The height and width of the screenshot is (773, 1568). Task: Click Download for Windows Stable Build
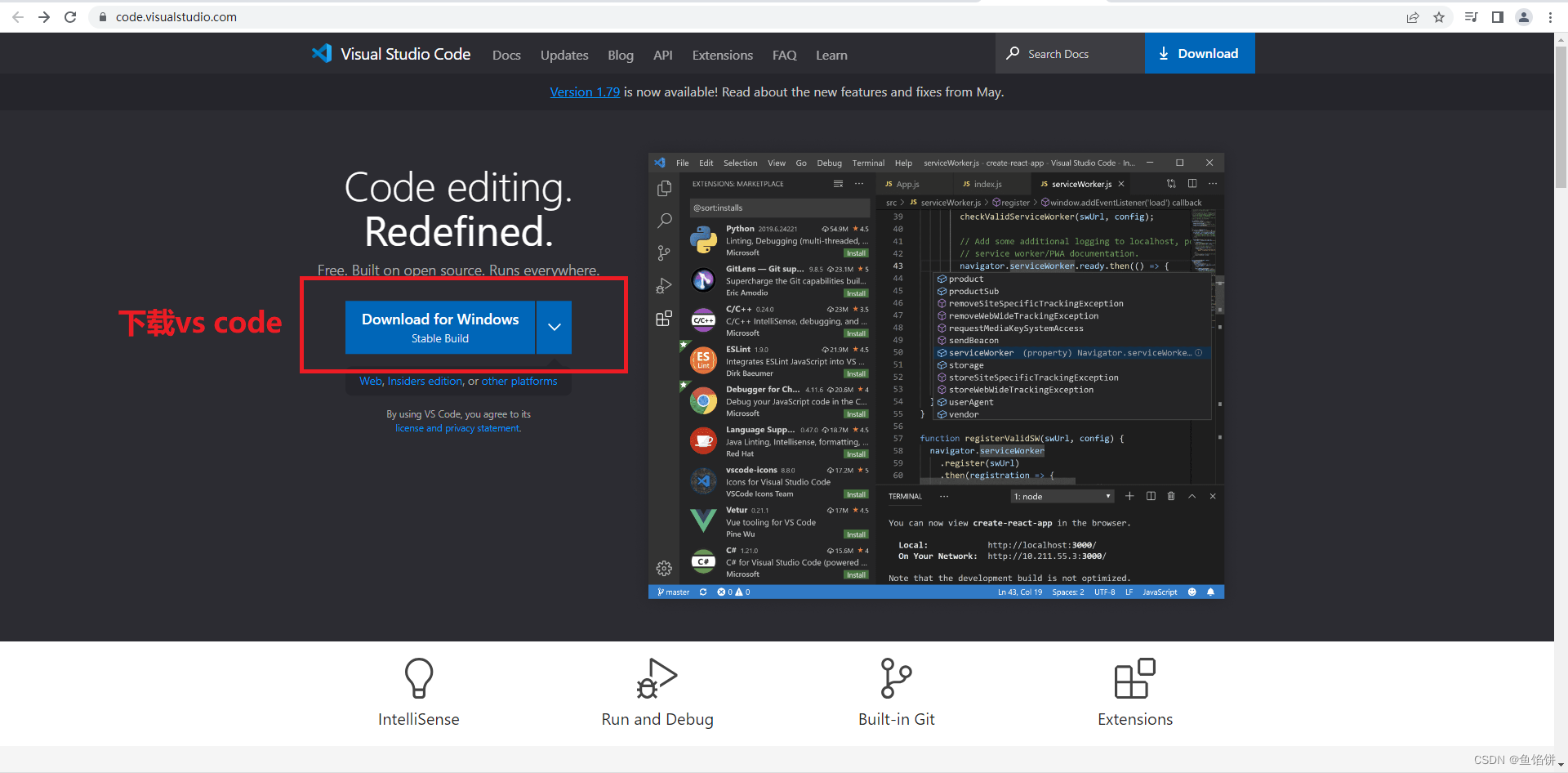coord(440,327)
